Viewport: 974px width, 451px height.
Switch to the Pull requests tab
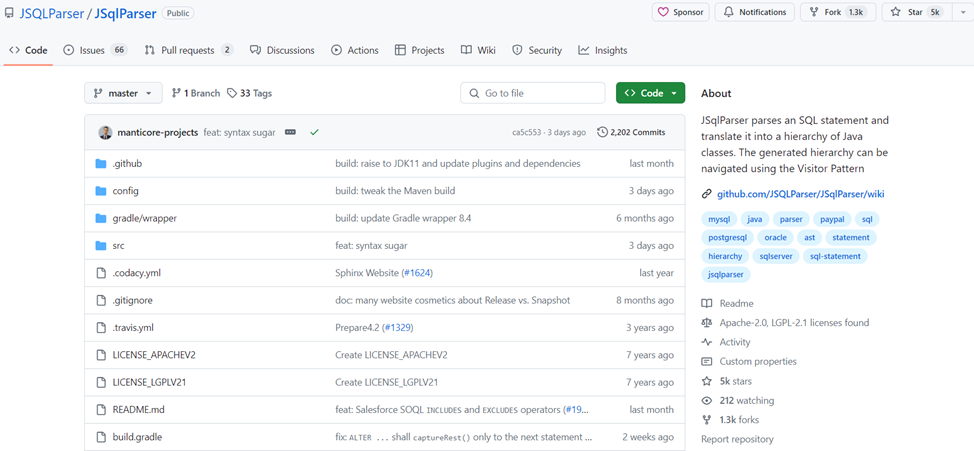[189, 50]
